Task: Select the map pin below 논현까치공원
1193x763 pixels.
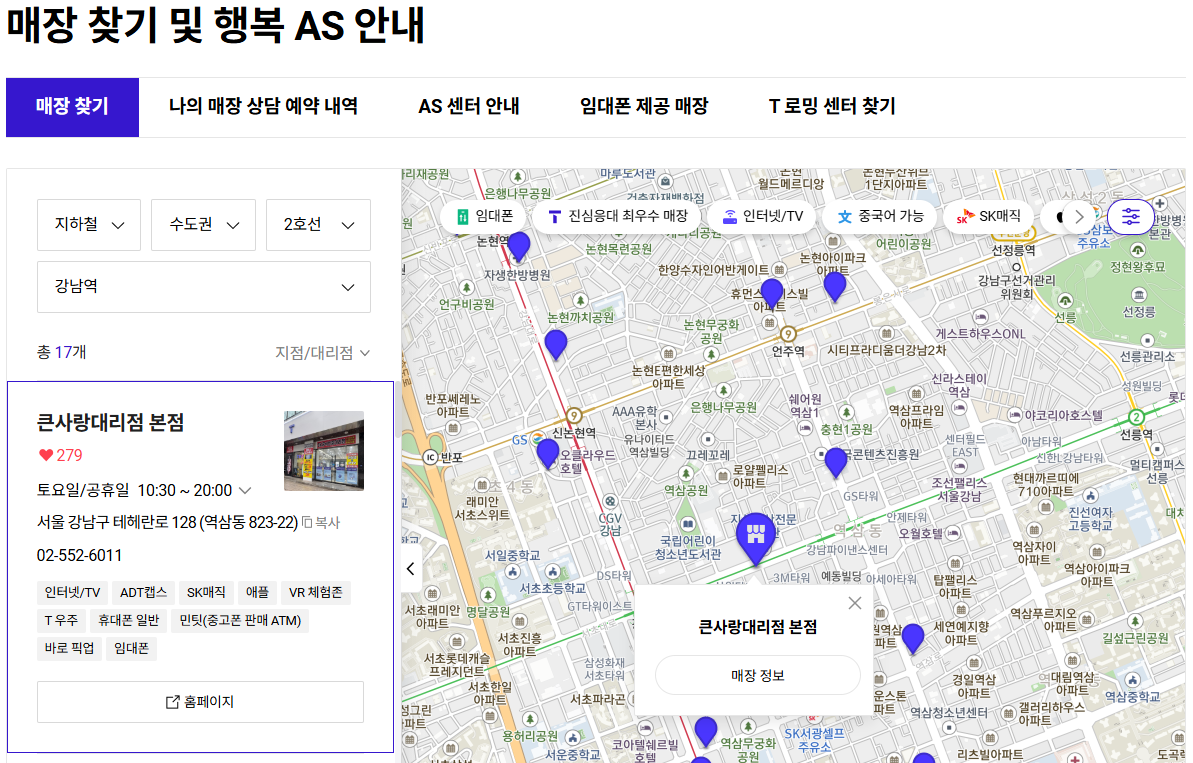Action: (x=556, y=344)
